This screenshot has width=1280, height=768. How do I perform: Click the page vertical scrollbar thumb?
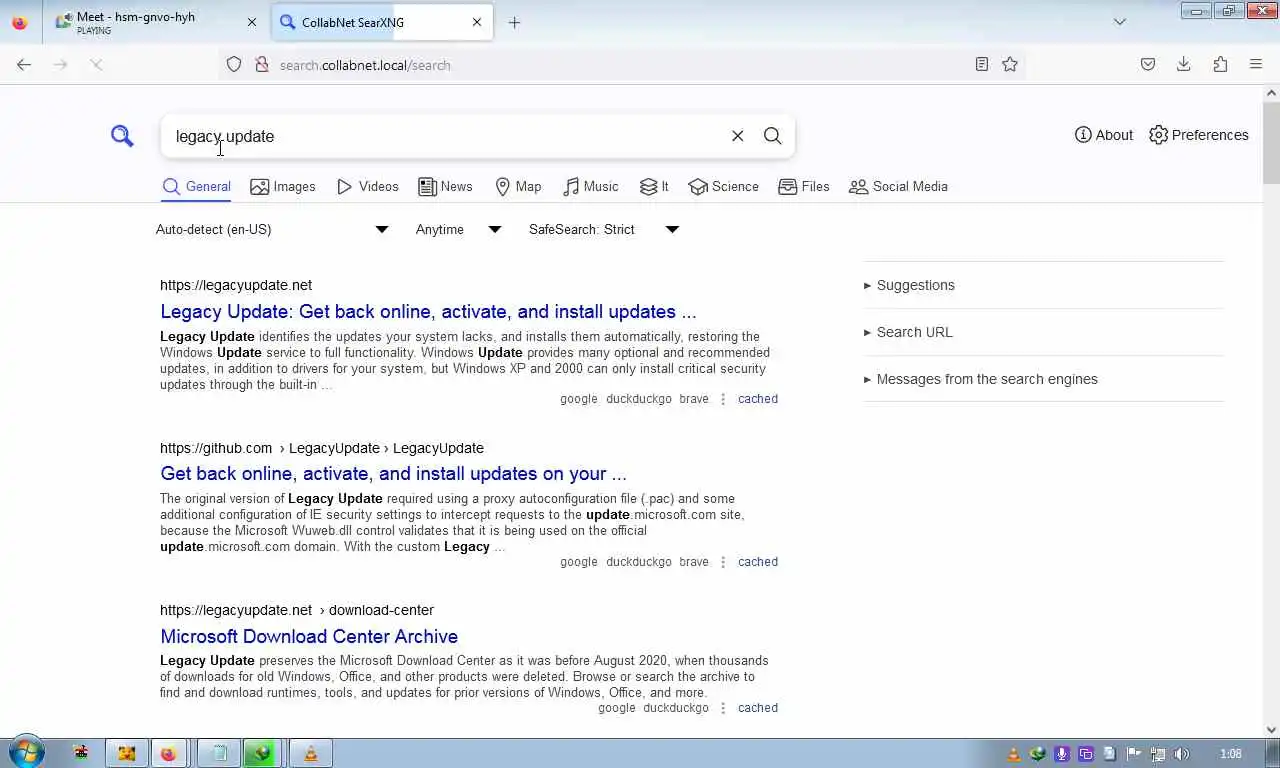point(1271,142)
